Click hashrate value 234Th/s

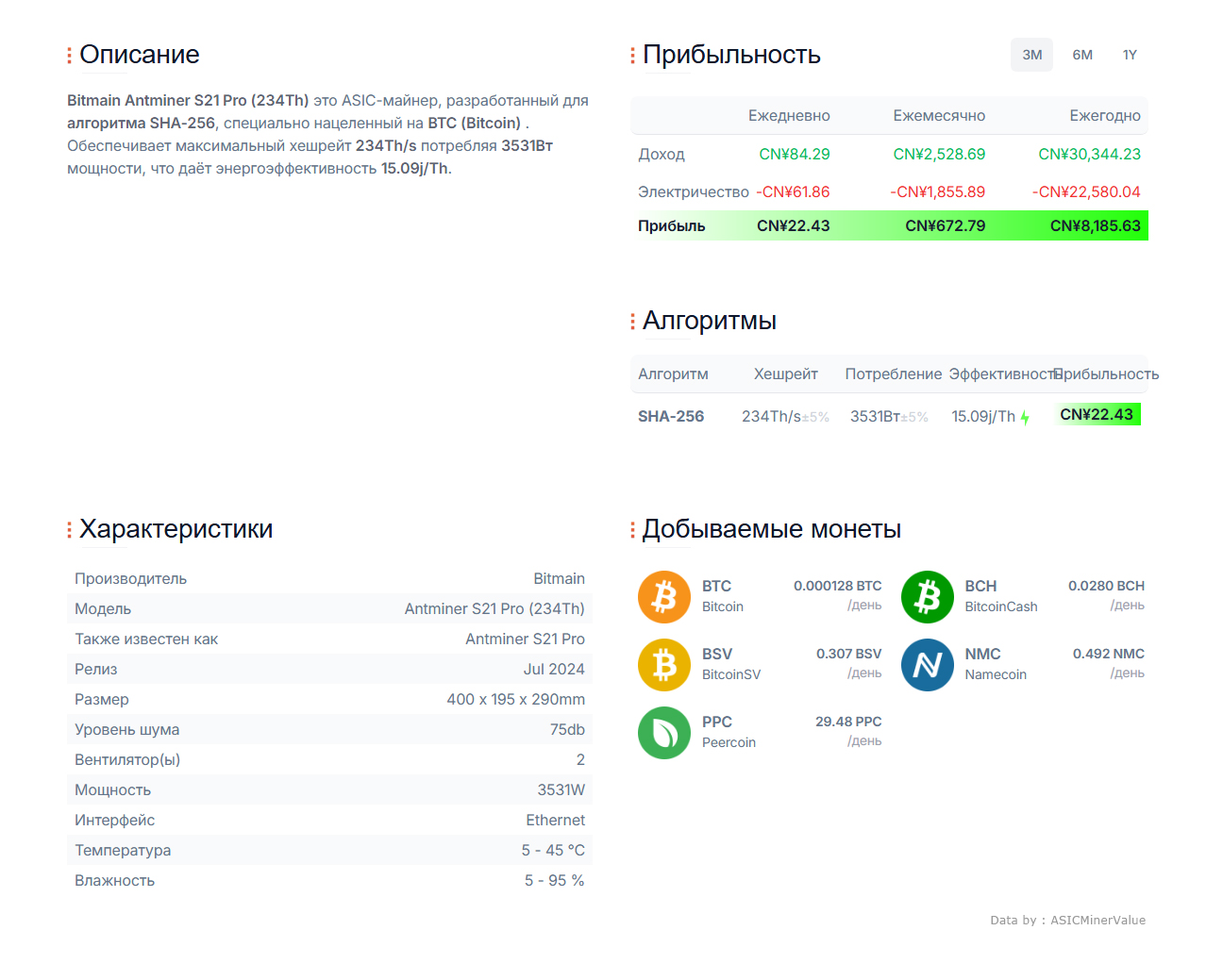tap(771, 416)
